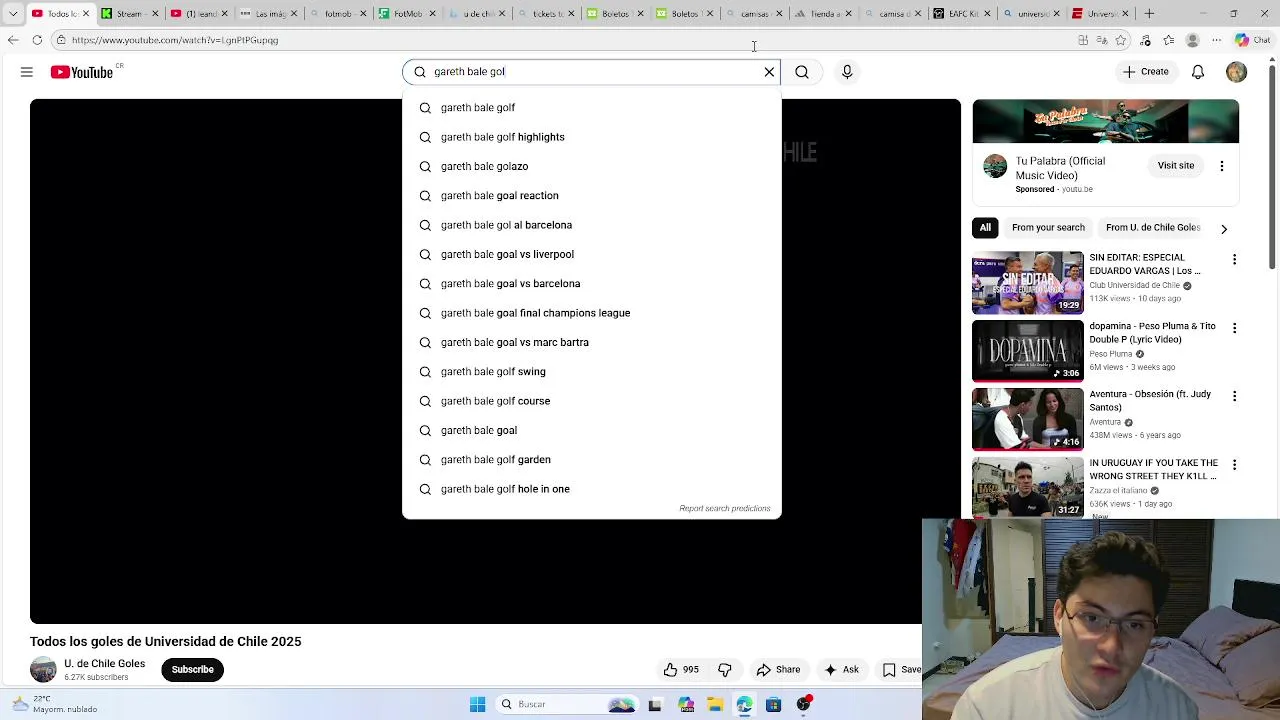This screenshot has height=720, width=1280.
Task: Open OBS Studio from taskbar
Action: click(803, 705)
